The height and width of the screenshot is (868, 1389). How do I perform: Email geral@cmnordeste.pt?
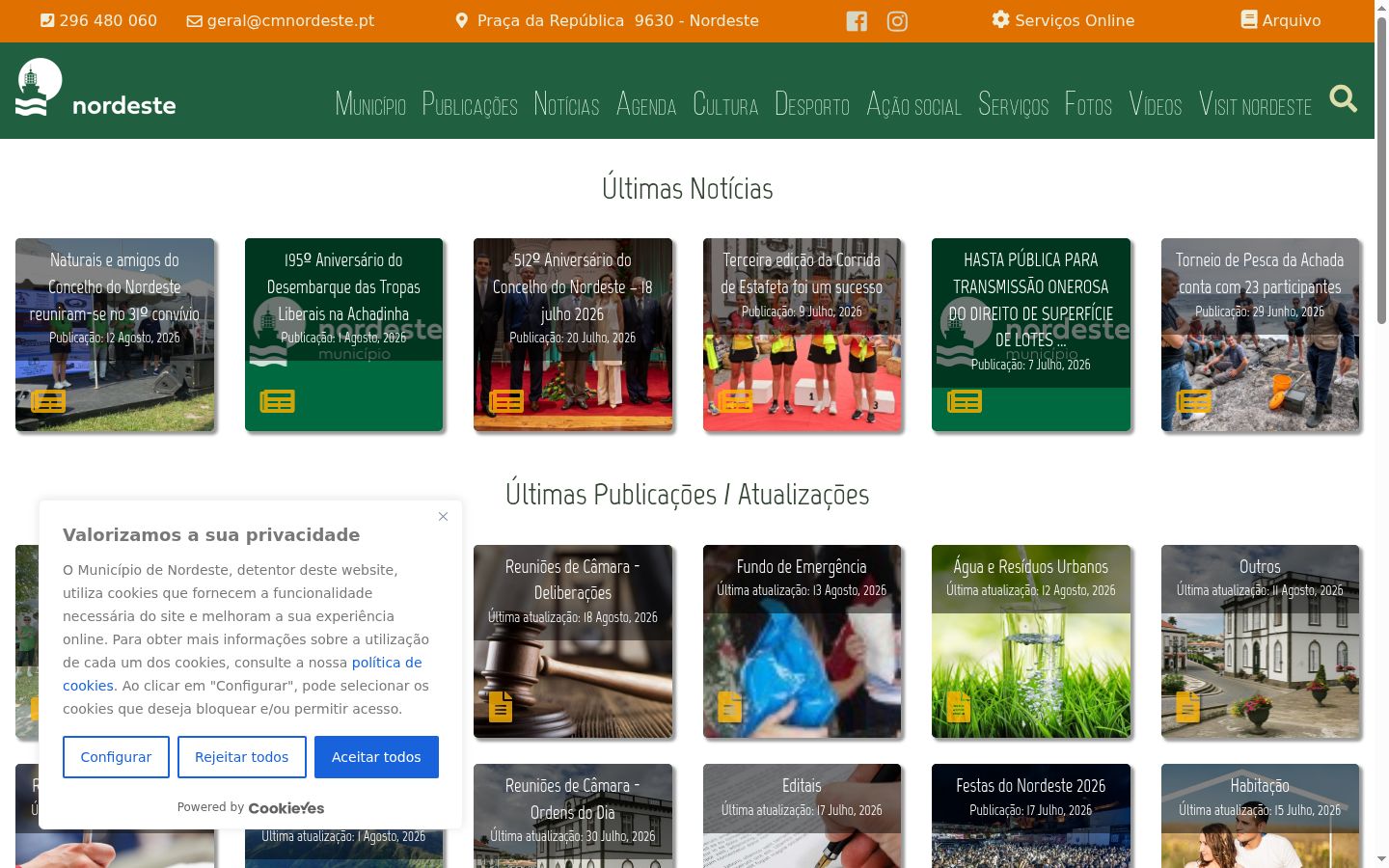pyautogui.click(x=290, y=20)
